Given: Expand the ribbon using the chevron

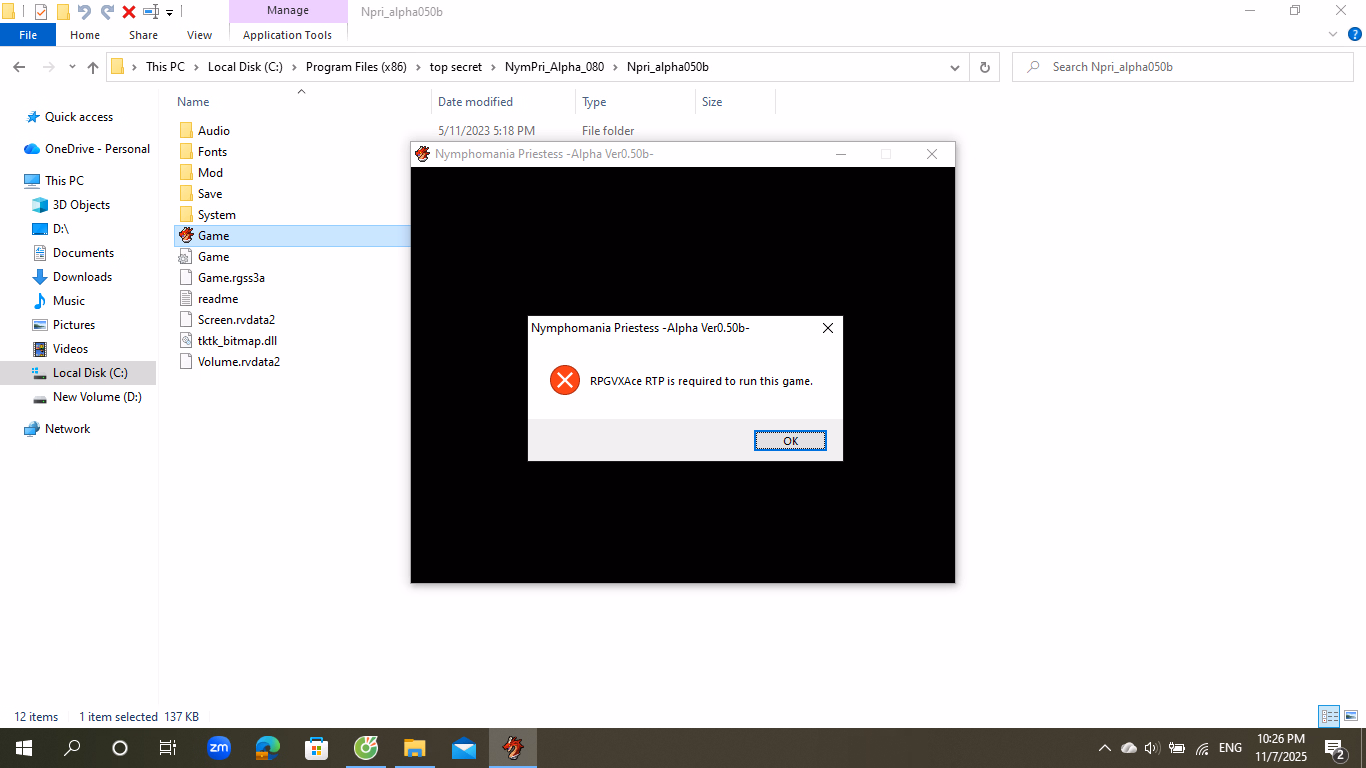Looking at the screenshot, I should point(1333,34).
